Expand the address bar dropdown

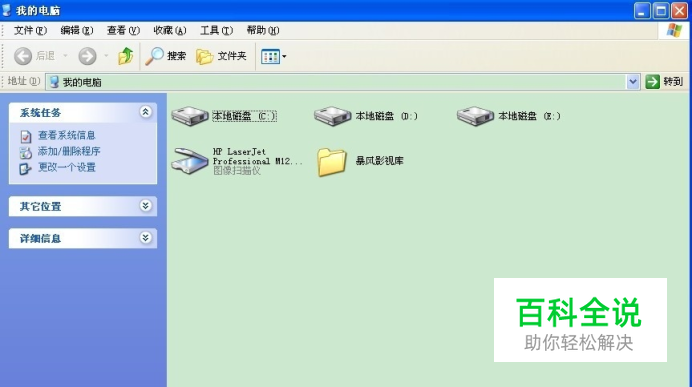click(633, 82)
